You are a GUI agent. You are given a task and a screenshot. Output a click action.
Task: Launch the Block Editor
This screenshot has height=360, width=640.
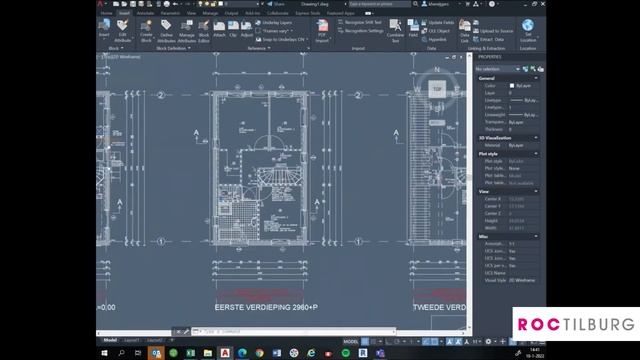[204, 31]
